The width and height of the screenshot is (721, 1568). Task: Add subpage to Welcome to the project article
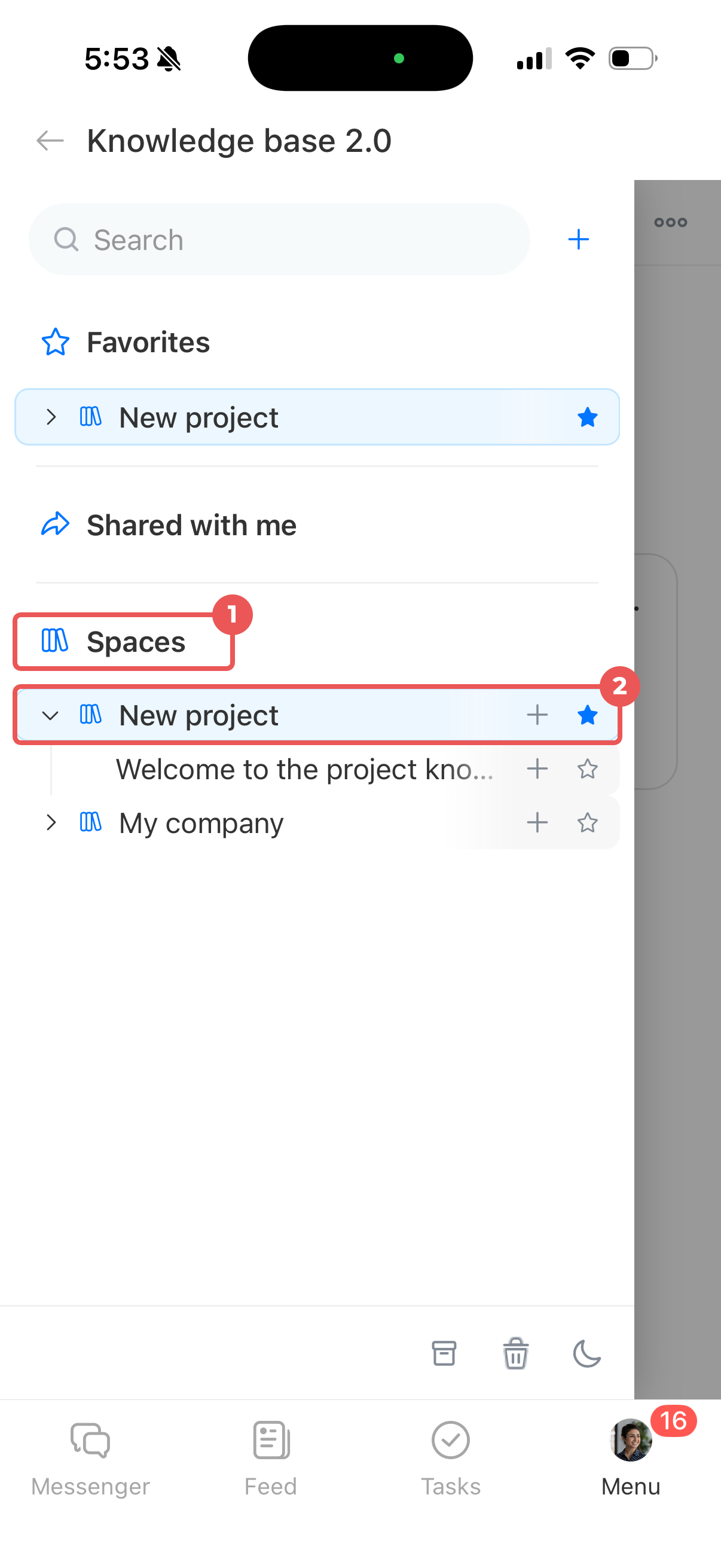(537, 769)
